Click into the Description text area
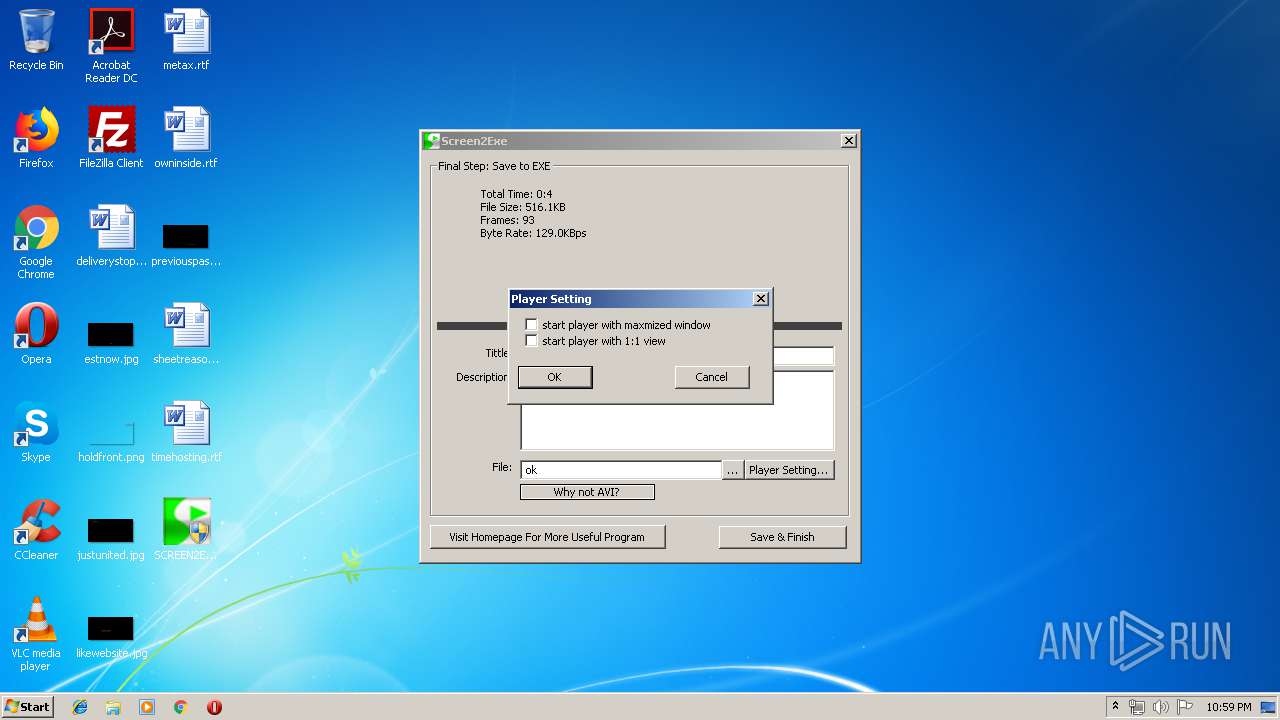The width and height of the screenshot is (1280, 720). (x=677, y=411)
